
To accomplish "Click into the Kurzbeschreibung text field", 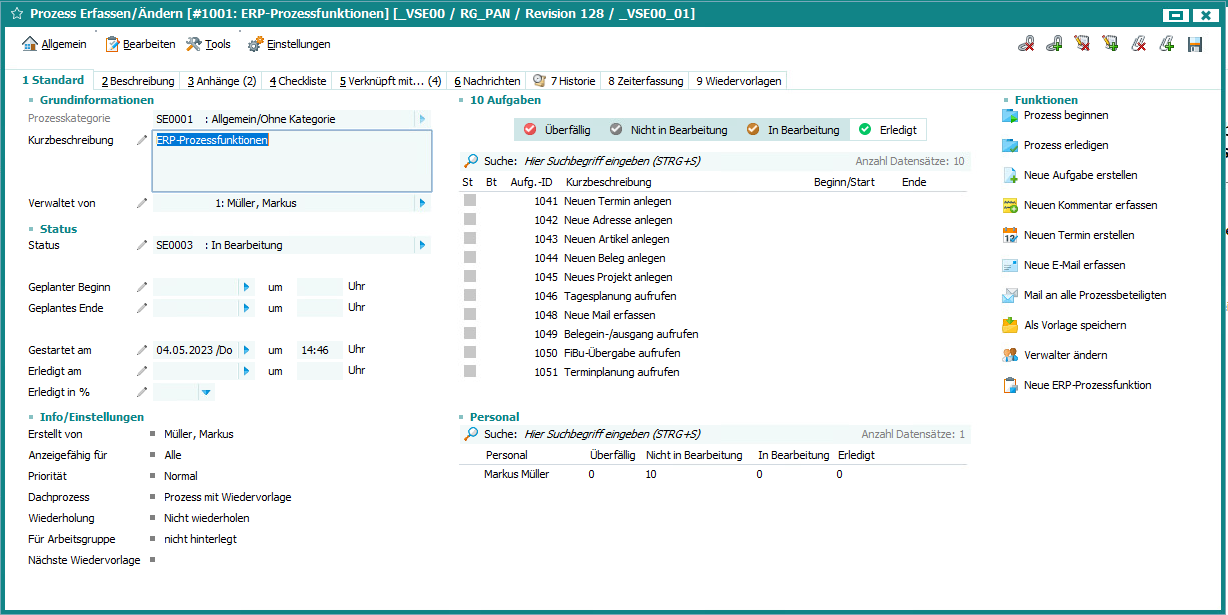I will [x=292, y=166].
